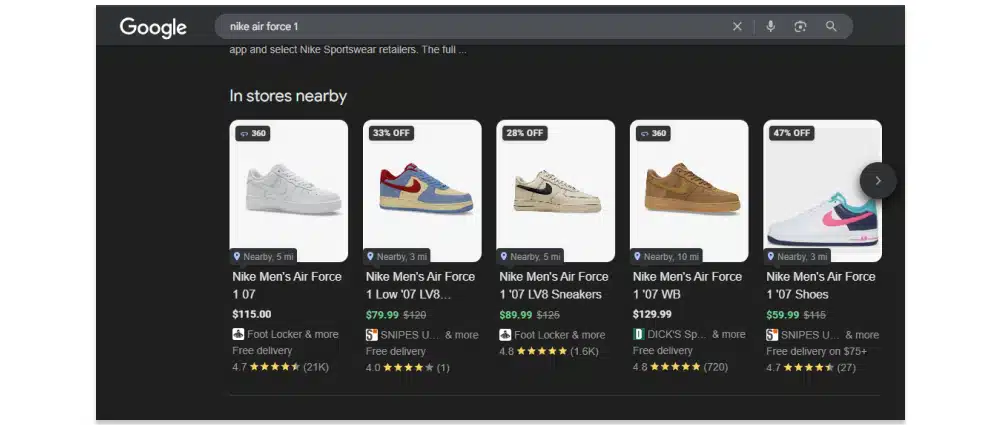
Task: Open Google Lens image search icon
Action: pos(800,27)
